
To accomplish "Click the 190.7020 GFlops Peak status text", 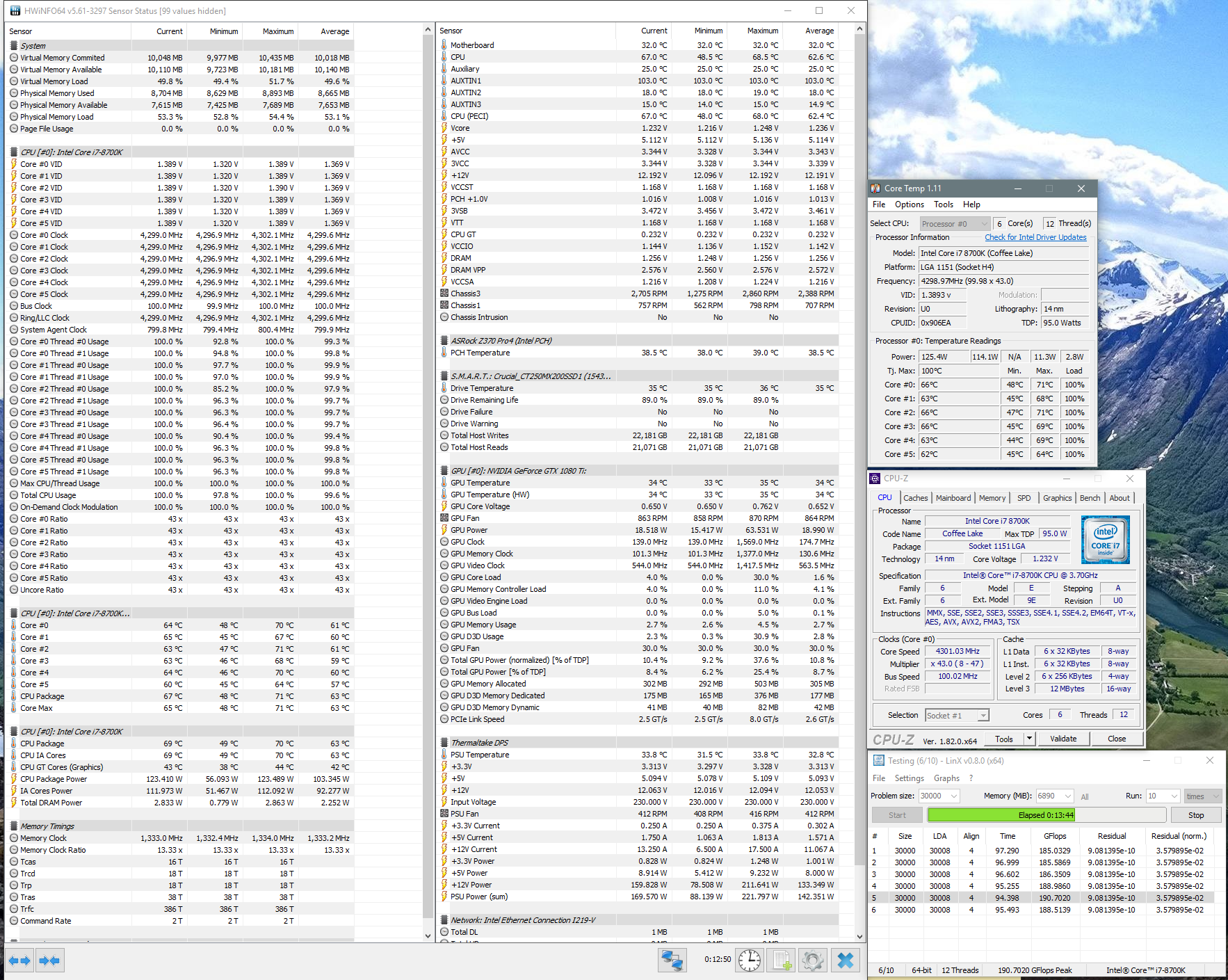I will [x=1035, y=970].
